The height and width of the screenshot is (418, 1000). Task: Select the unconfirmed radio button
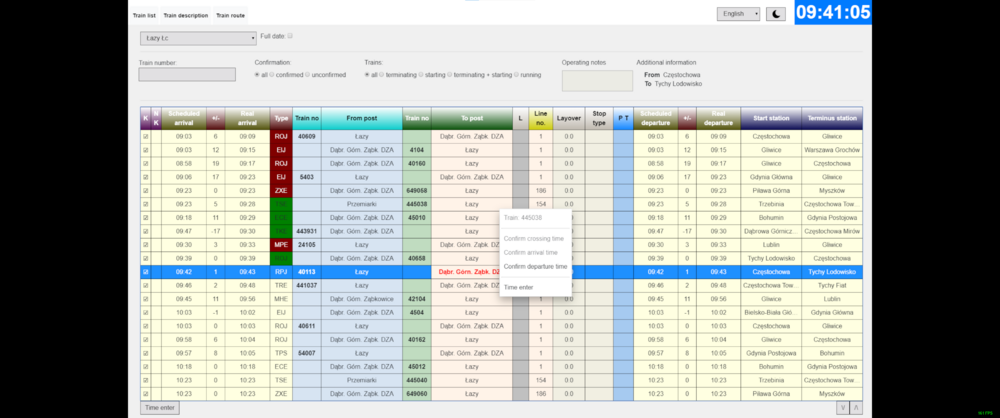pyautogui.click(x=309, y=74)
